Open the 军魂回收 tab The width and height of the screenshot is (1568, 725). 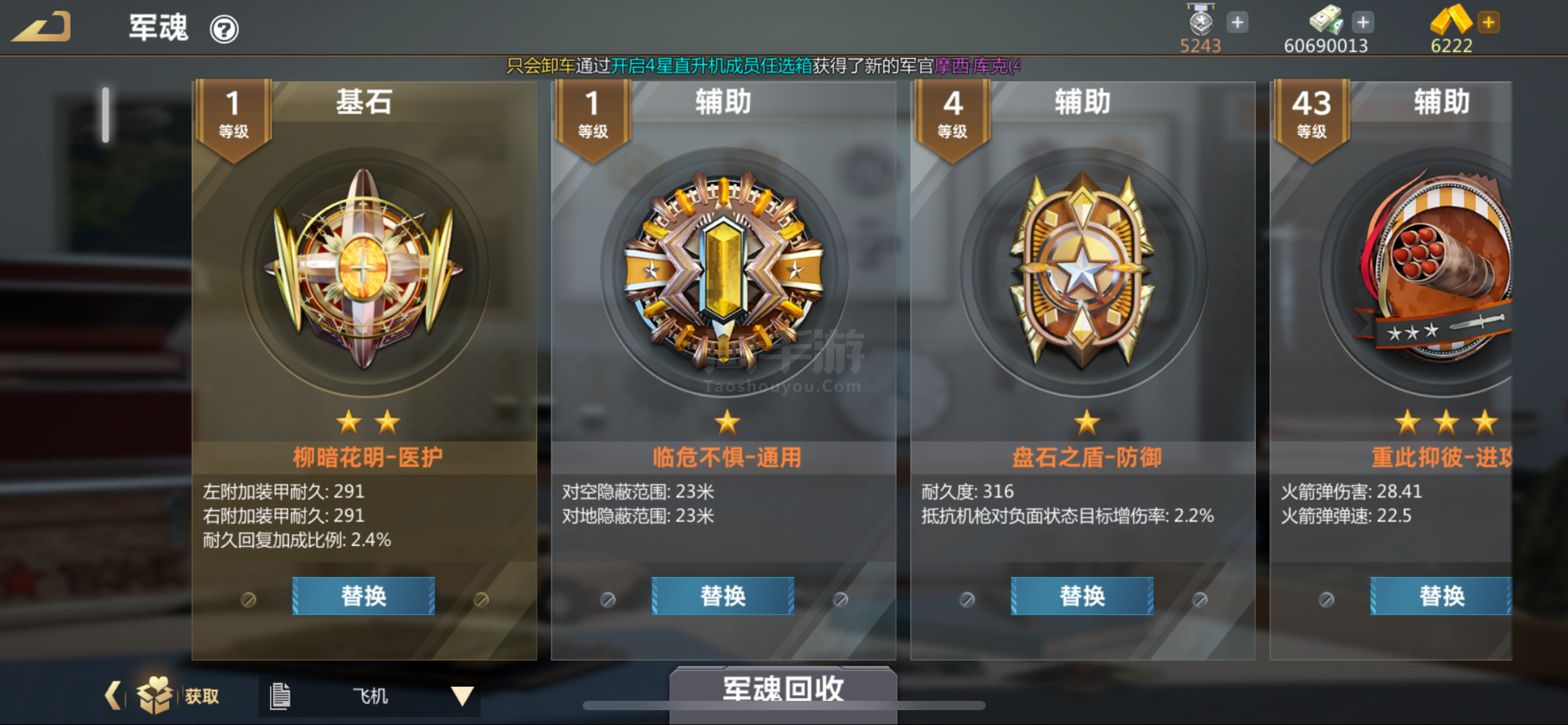pyautogui.click(x=783, y=688)
